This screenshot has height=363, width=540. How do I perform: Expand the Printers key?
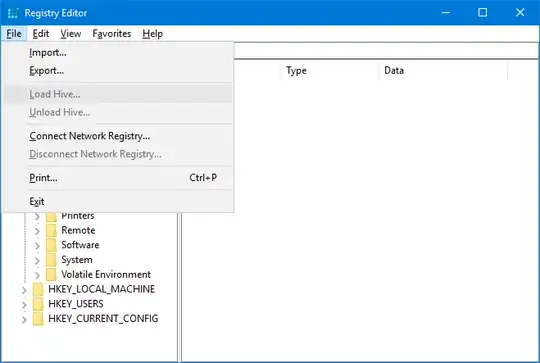pyautogui.click(x=37, y=217)
